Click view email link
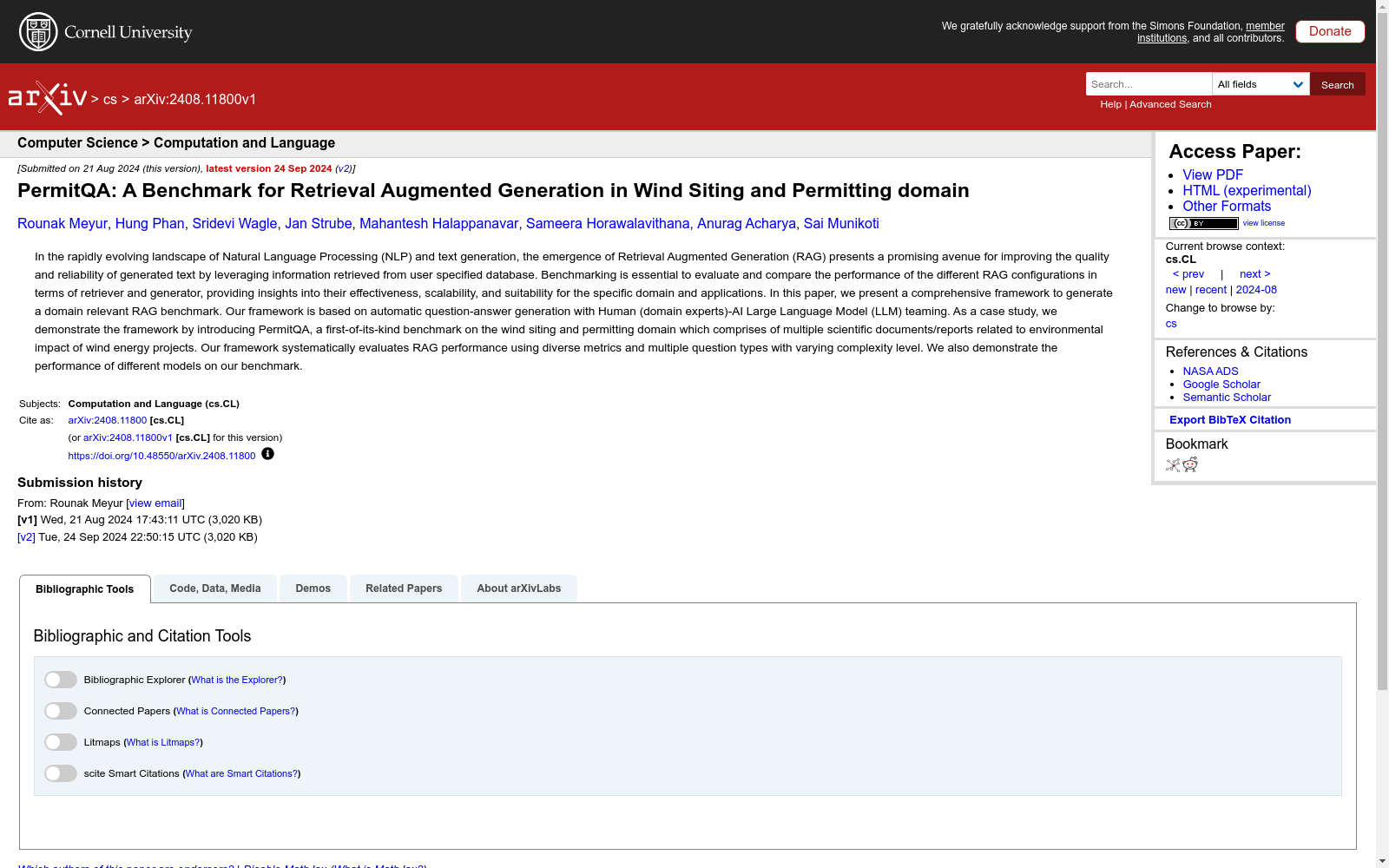 click(155, 503)
